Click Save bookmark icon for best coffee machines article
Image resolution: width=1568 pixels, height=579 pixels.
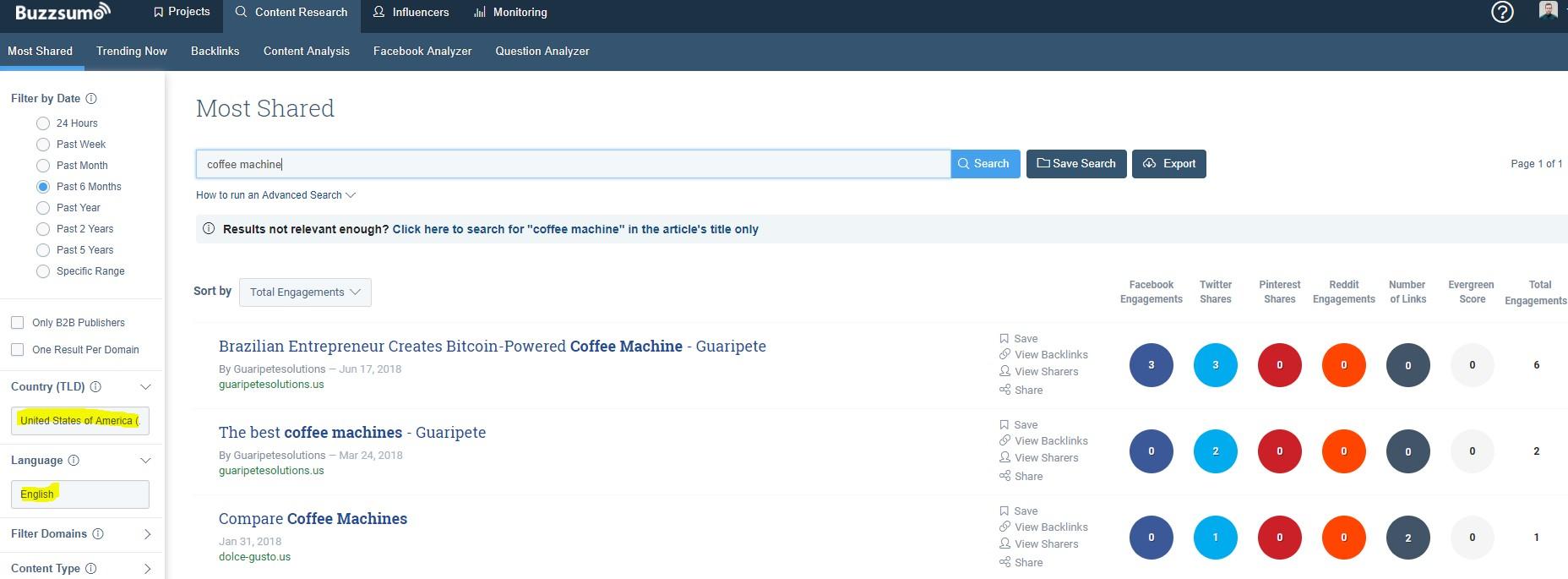(x=1004, y=425)
